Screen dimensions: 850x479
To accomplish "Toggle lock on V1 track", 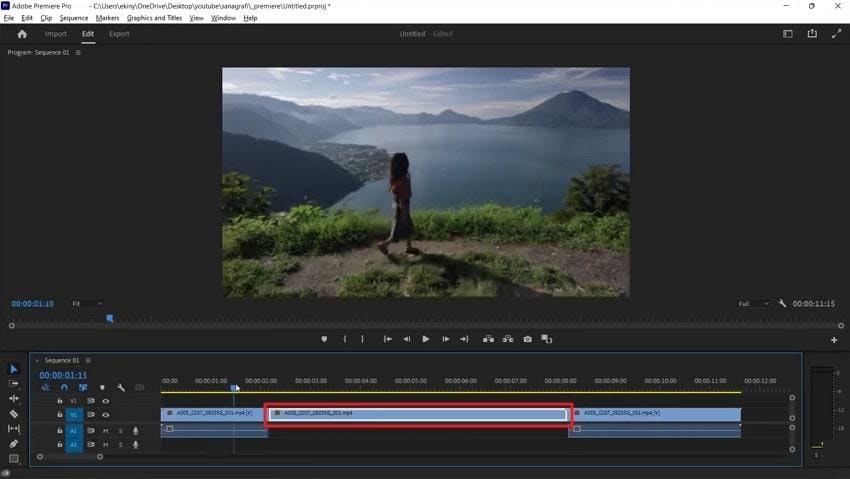I will 60,415.
